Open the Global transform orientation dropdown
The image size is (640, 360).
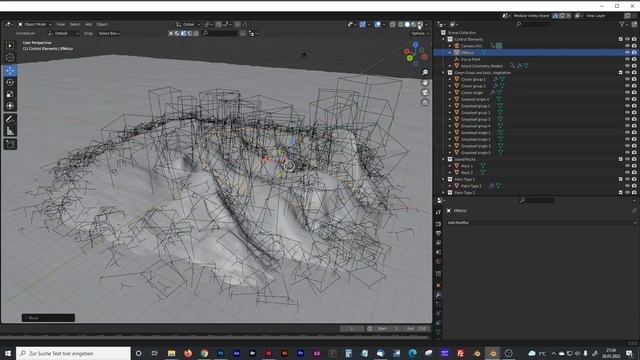click(188, 24)
